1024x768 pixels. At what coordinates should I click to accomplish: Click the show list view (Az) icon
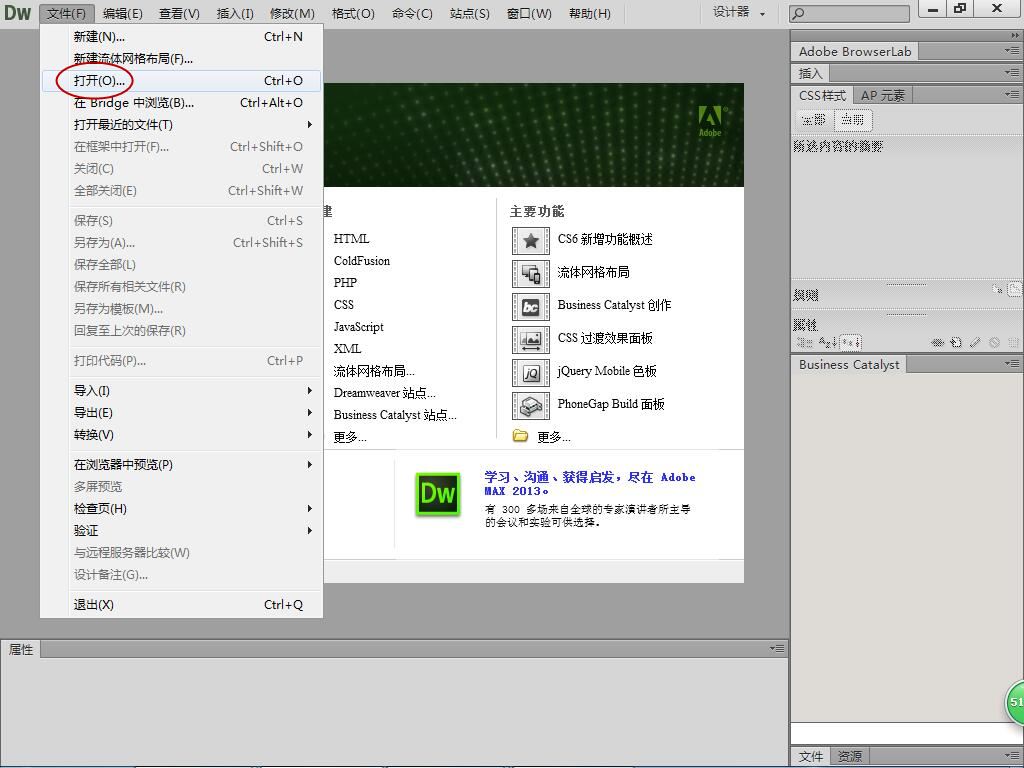(827, 342)
